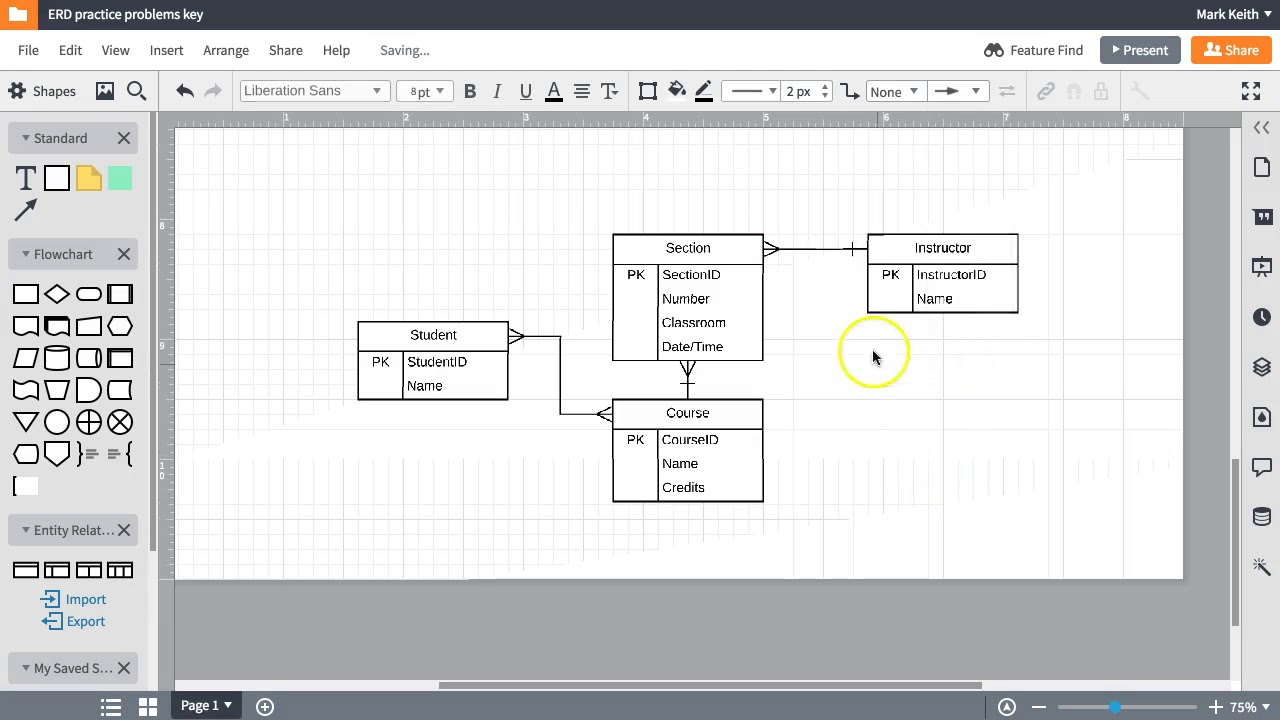Open page settings document icon
This screenshot has height=720, width=1280.
tap(1262, 167)
